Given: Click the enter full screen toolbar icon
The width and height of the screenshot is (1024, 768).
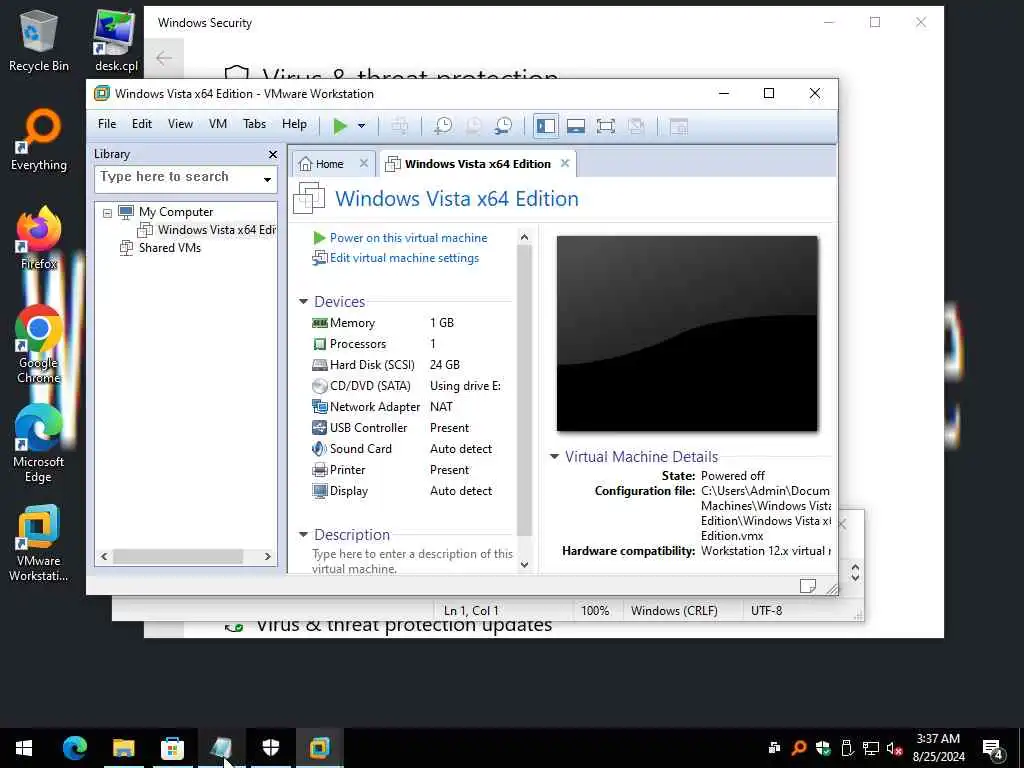Looking at the screenshot, I should click(605, 126).
